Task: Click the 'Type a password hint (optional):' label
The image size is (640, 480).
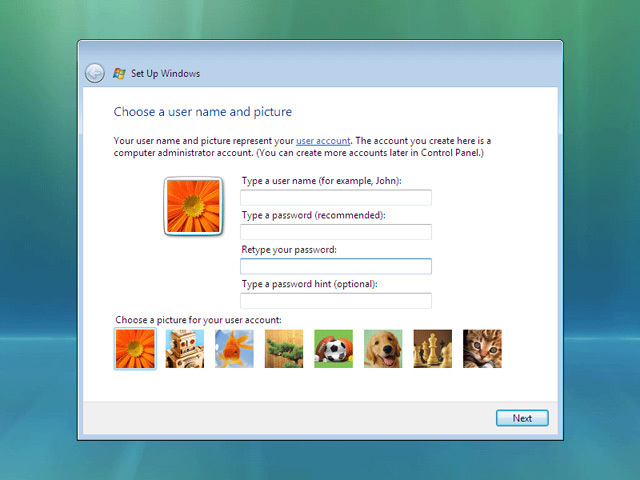Action: 309,284
